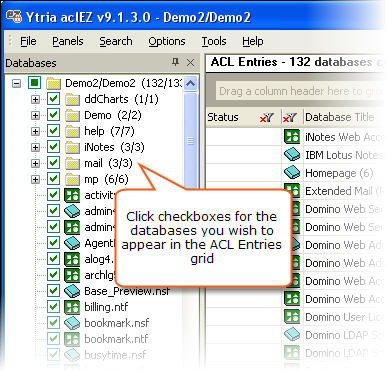Expand the iNotes folder
This screenshot has height=371, width=387.
35,147
